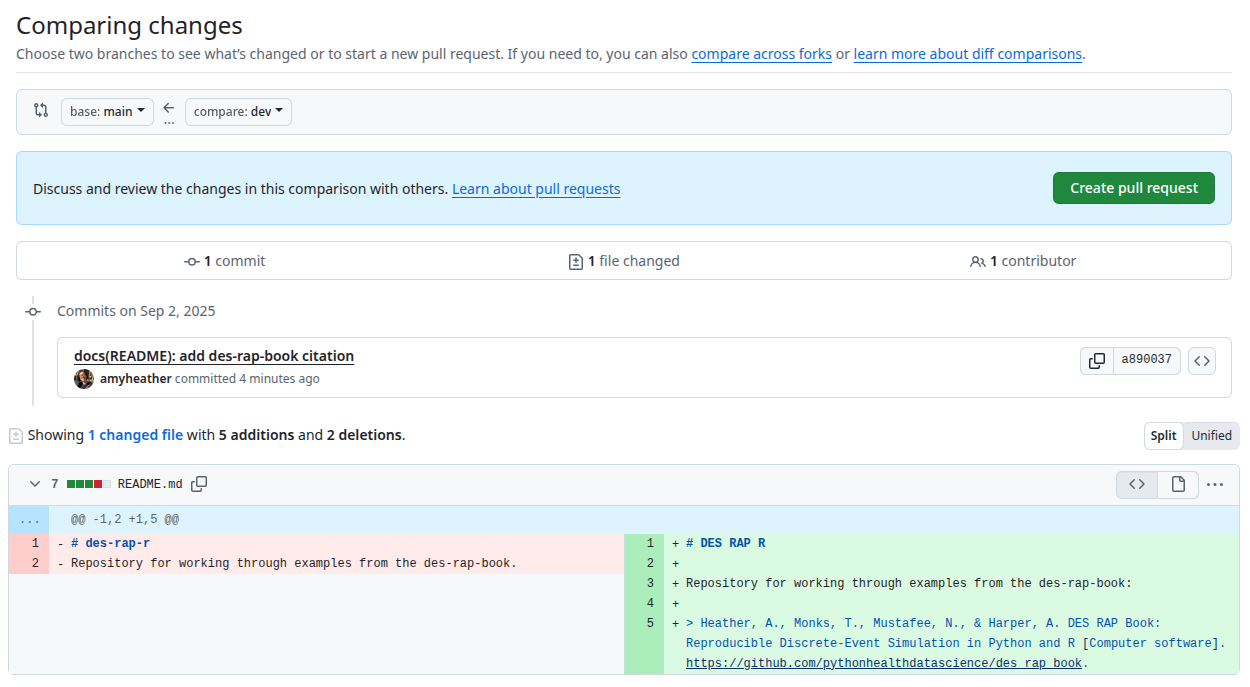The image size is (1250, 687).
Task: Open compare across forks link
Action: 761,54
